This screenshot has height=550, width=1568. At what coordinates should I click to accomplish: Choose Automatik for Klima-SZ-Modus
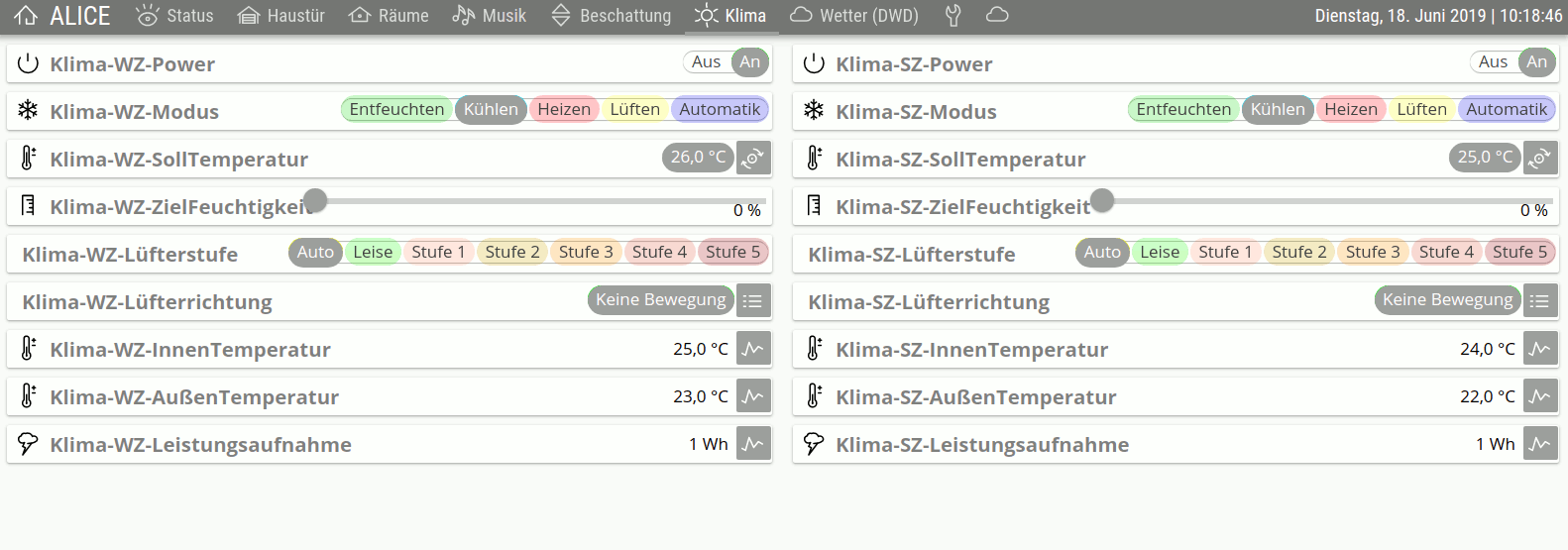[x=1507, y=109]
